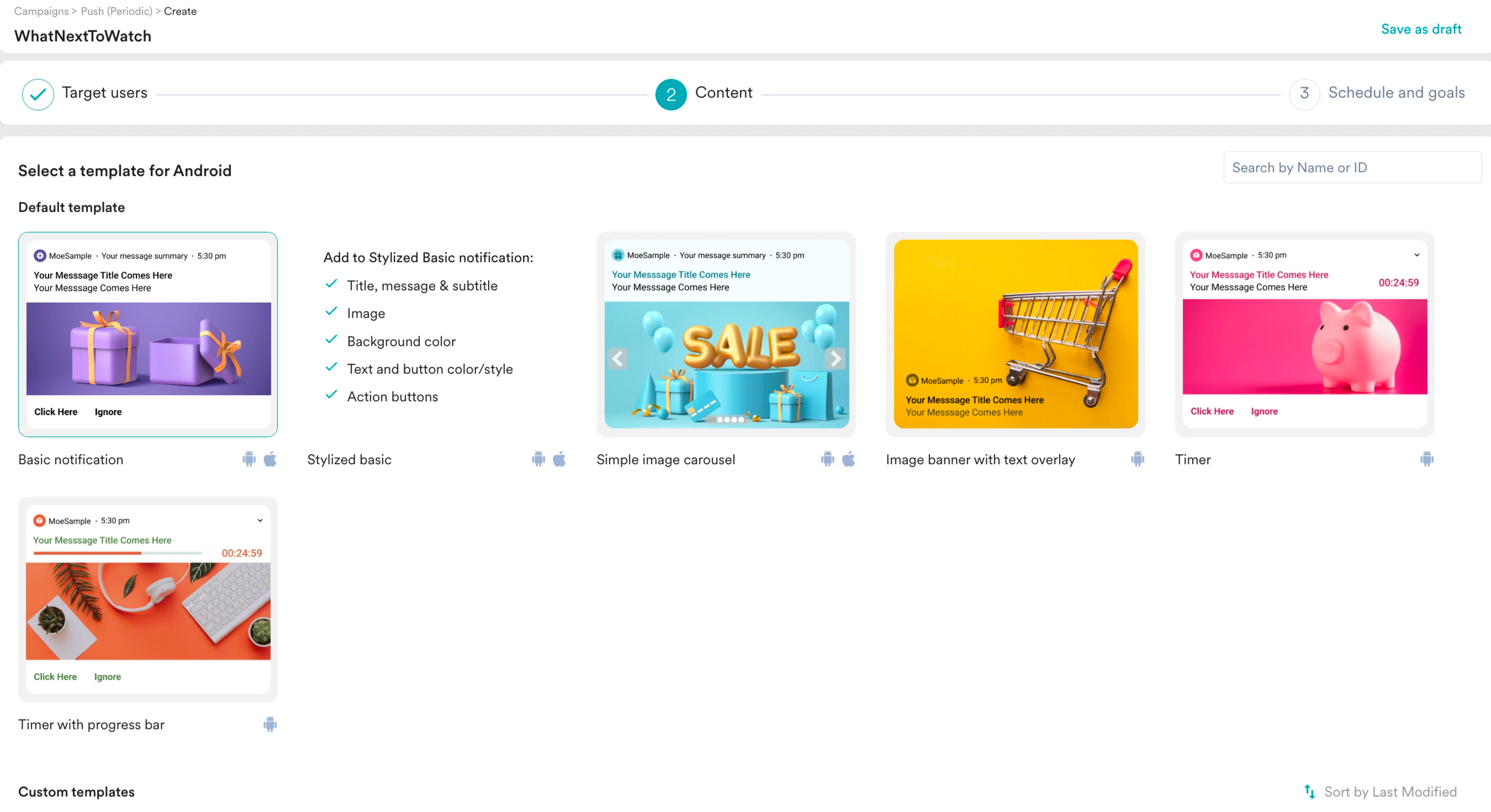Select the Simple image carousel template
The width and height of the screenshot is (1491, 812).
click(x=726, y=335)
